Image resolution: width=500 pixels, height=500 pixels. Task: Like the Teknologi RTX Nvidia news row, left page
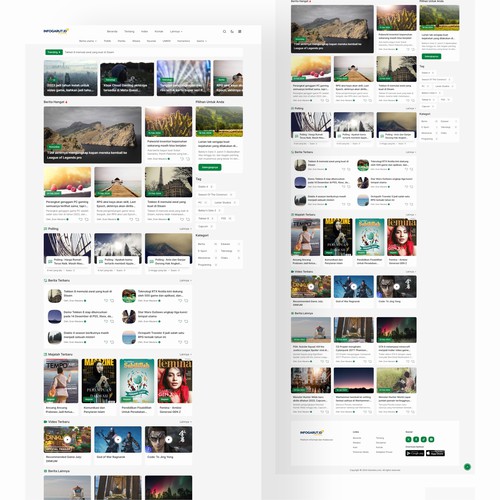tap(180, 301)
